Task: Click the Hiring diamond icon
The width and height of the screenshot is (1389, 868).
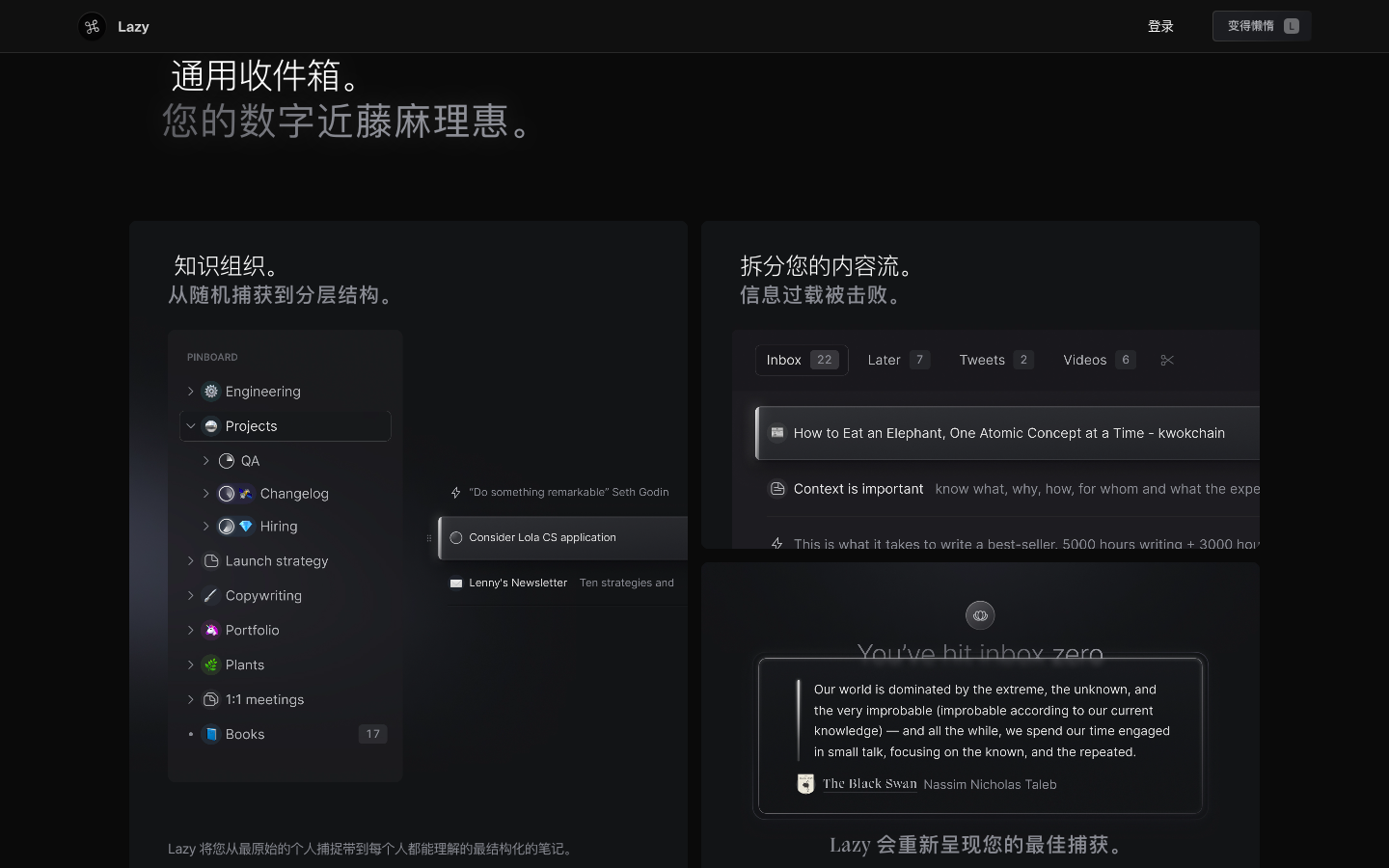Action: (245, 527)
